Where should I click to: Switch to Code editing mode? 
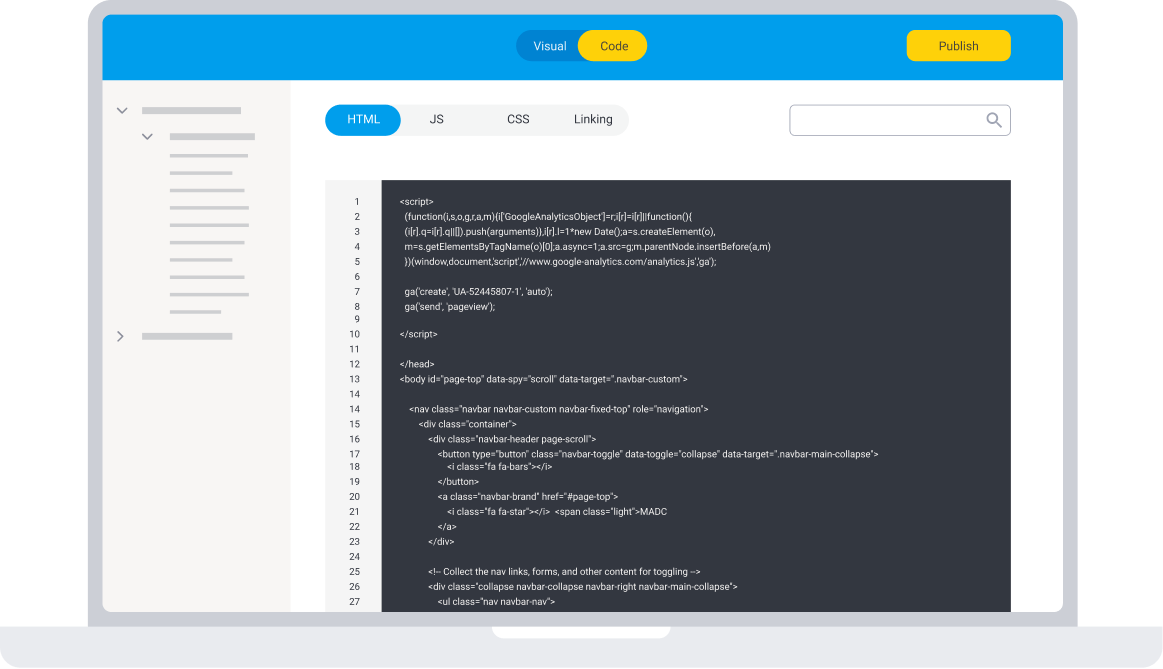pyautogui.click(x=612, y=45)
